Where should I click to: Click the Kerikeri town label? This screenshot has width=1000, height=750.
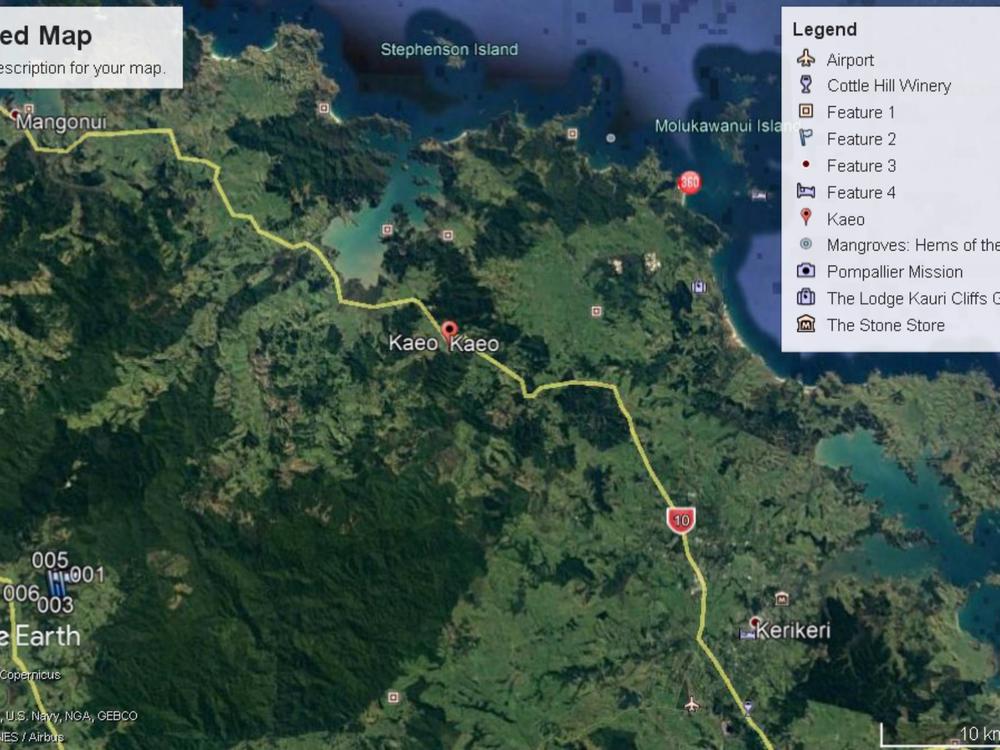point(793,631)
